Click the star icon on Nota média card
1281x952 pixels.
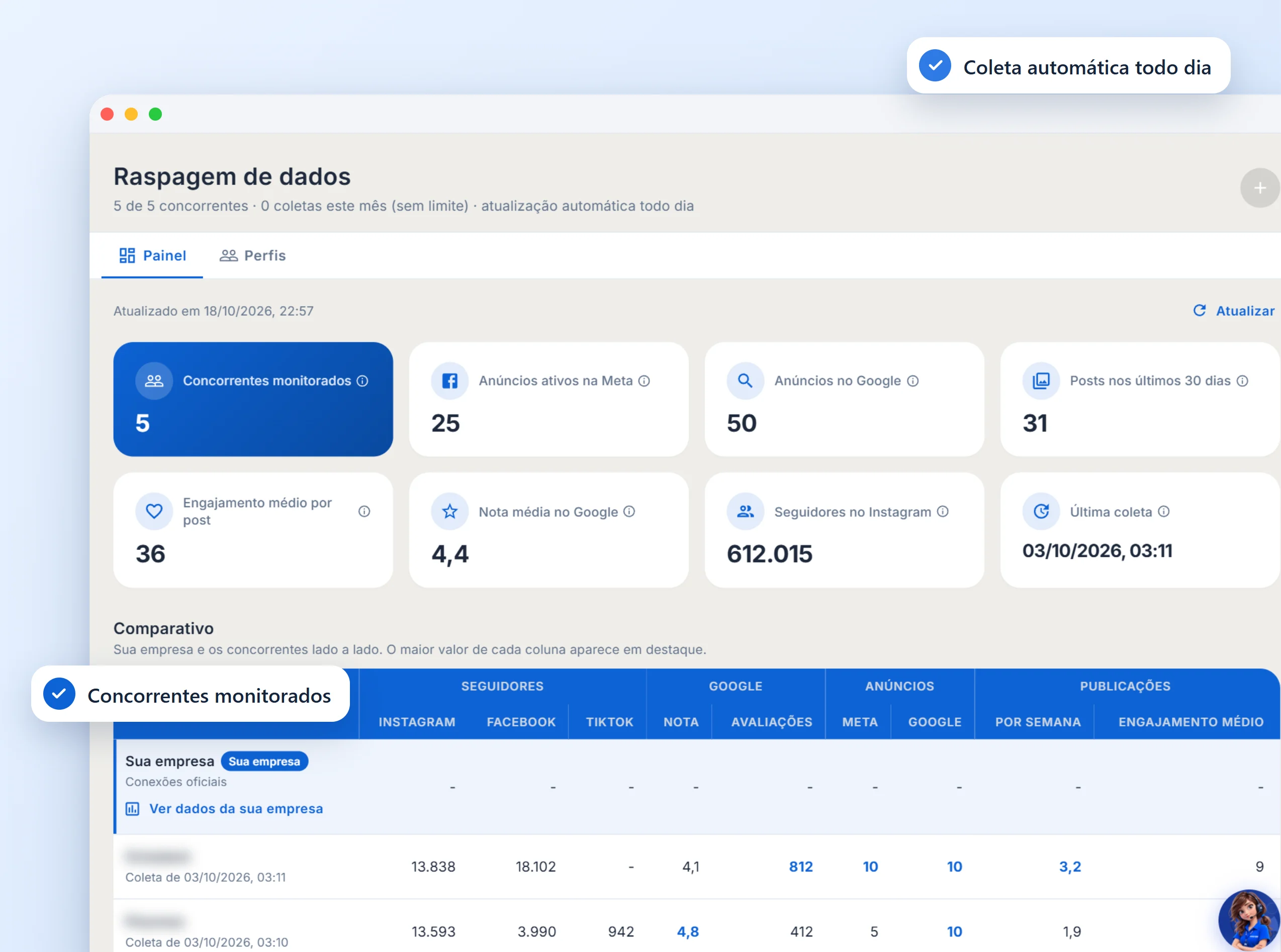click(x=449, y=511)
